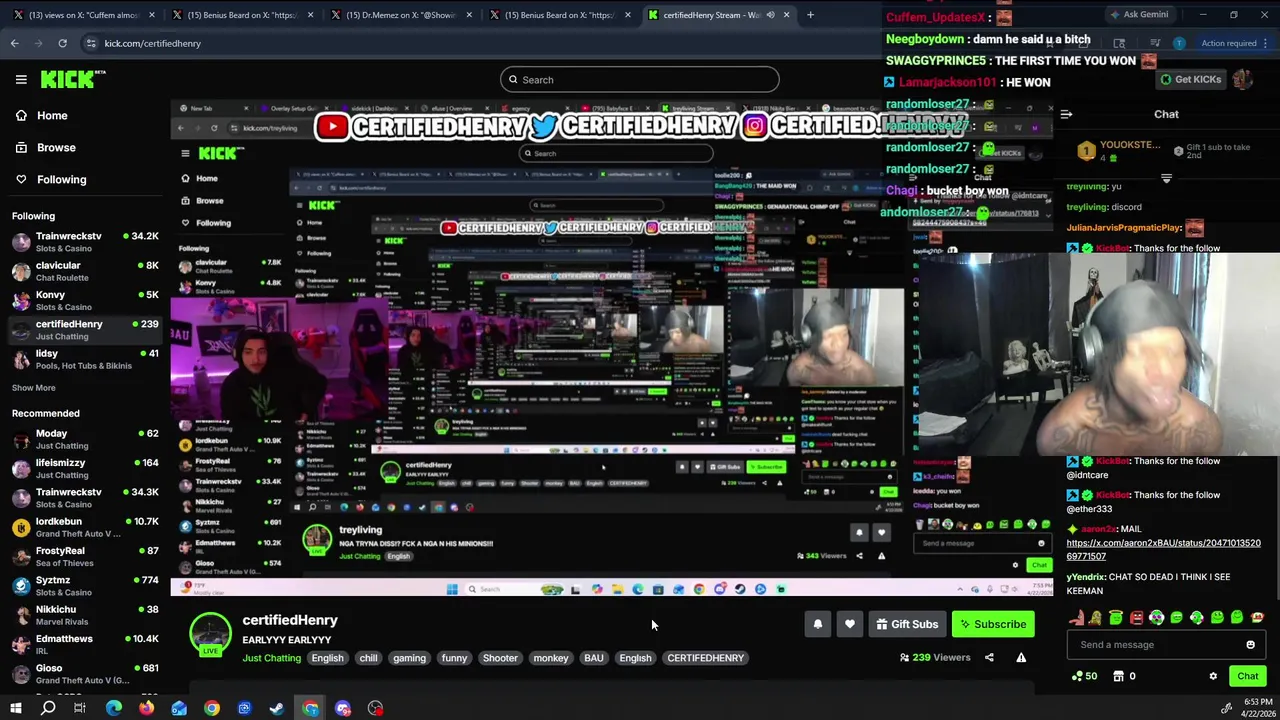The image size is (1280, 720).
Task: Expand pinned gift leaderboard chevron in chat
Action: (1166, 178)
